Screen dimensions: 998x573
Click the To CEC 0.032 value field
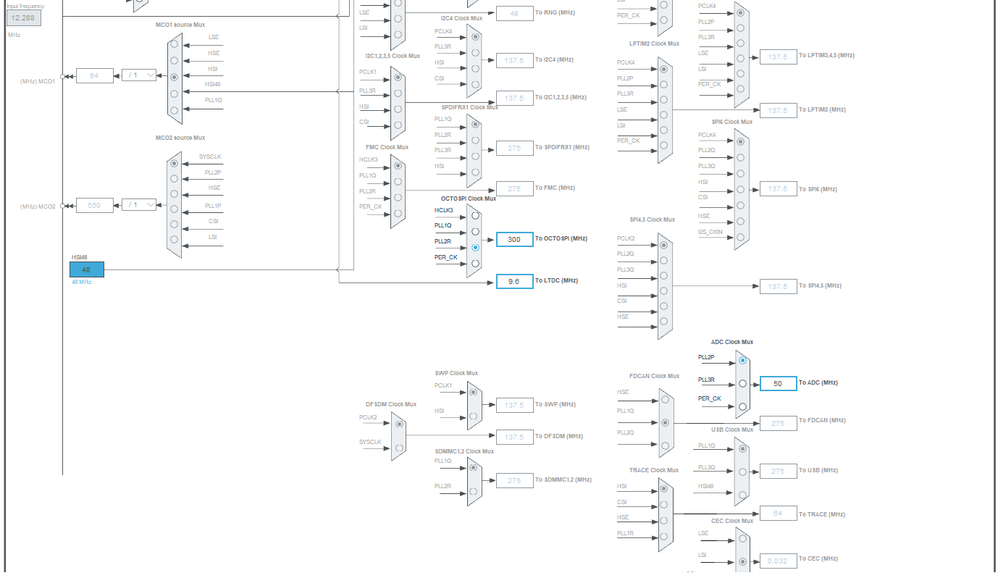[x=778, y=561]
